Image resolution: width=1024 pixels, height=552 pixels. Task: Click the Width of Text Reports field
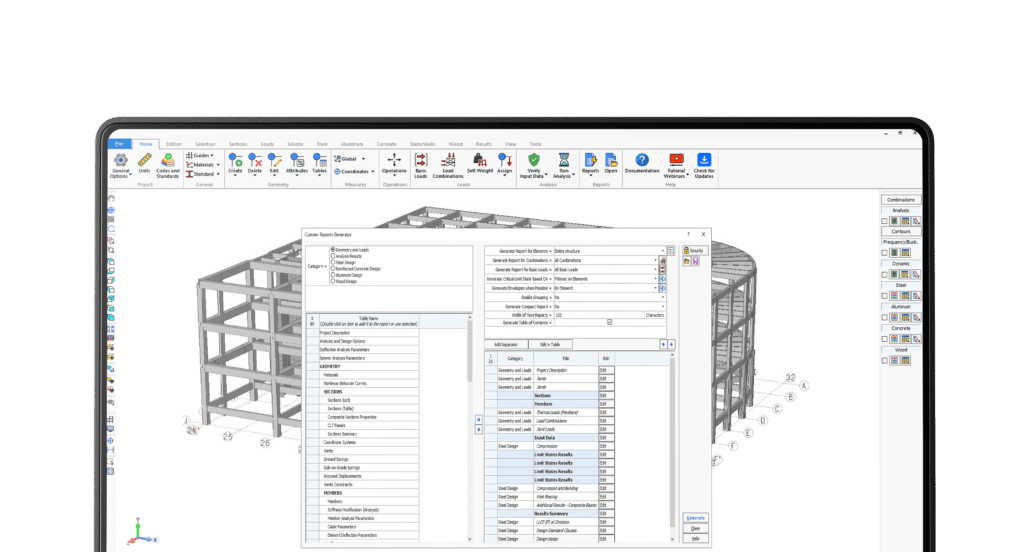pos(599,315)
